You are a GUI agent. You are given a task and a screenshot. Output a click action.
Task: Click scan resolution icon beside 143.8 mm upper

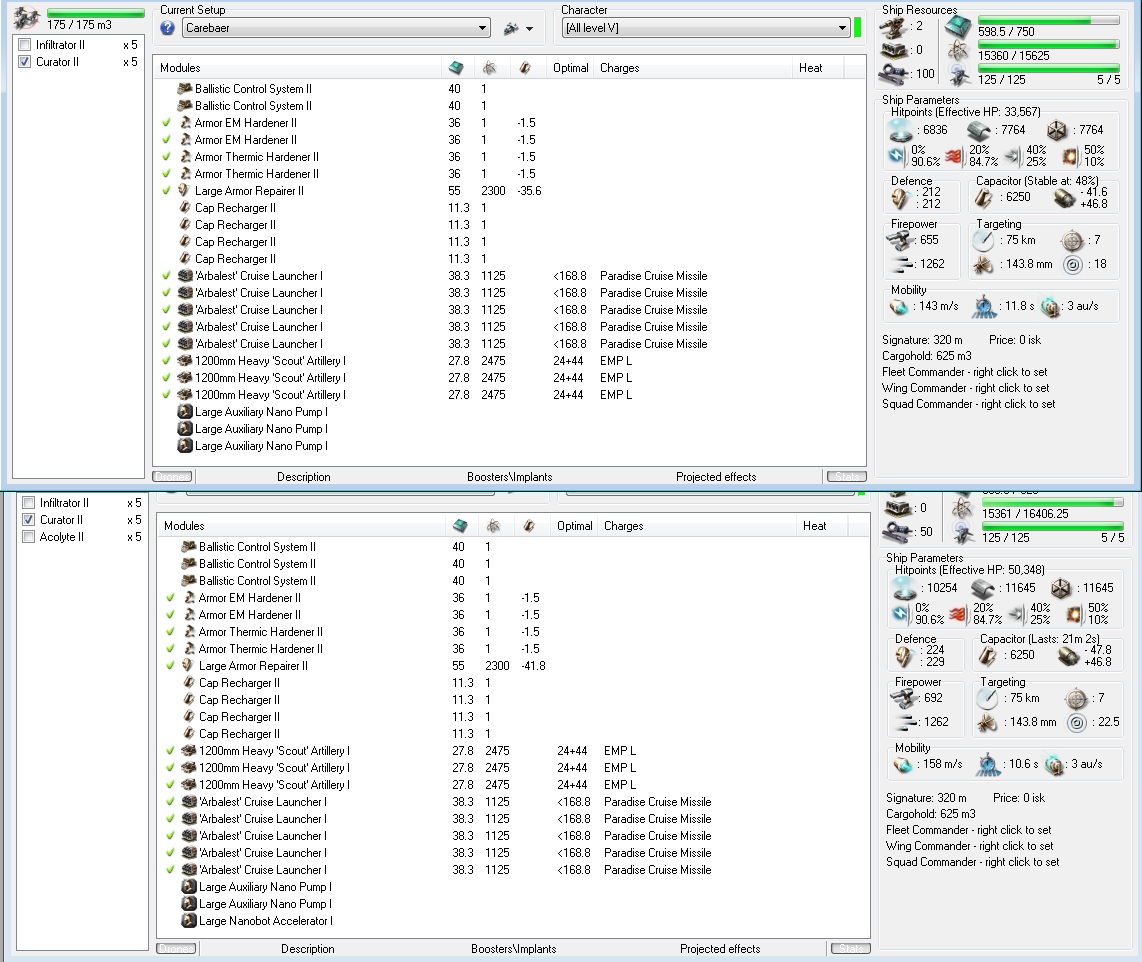[x=984, y=265]
